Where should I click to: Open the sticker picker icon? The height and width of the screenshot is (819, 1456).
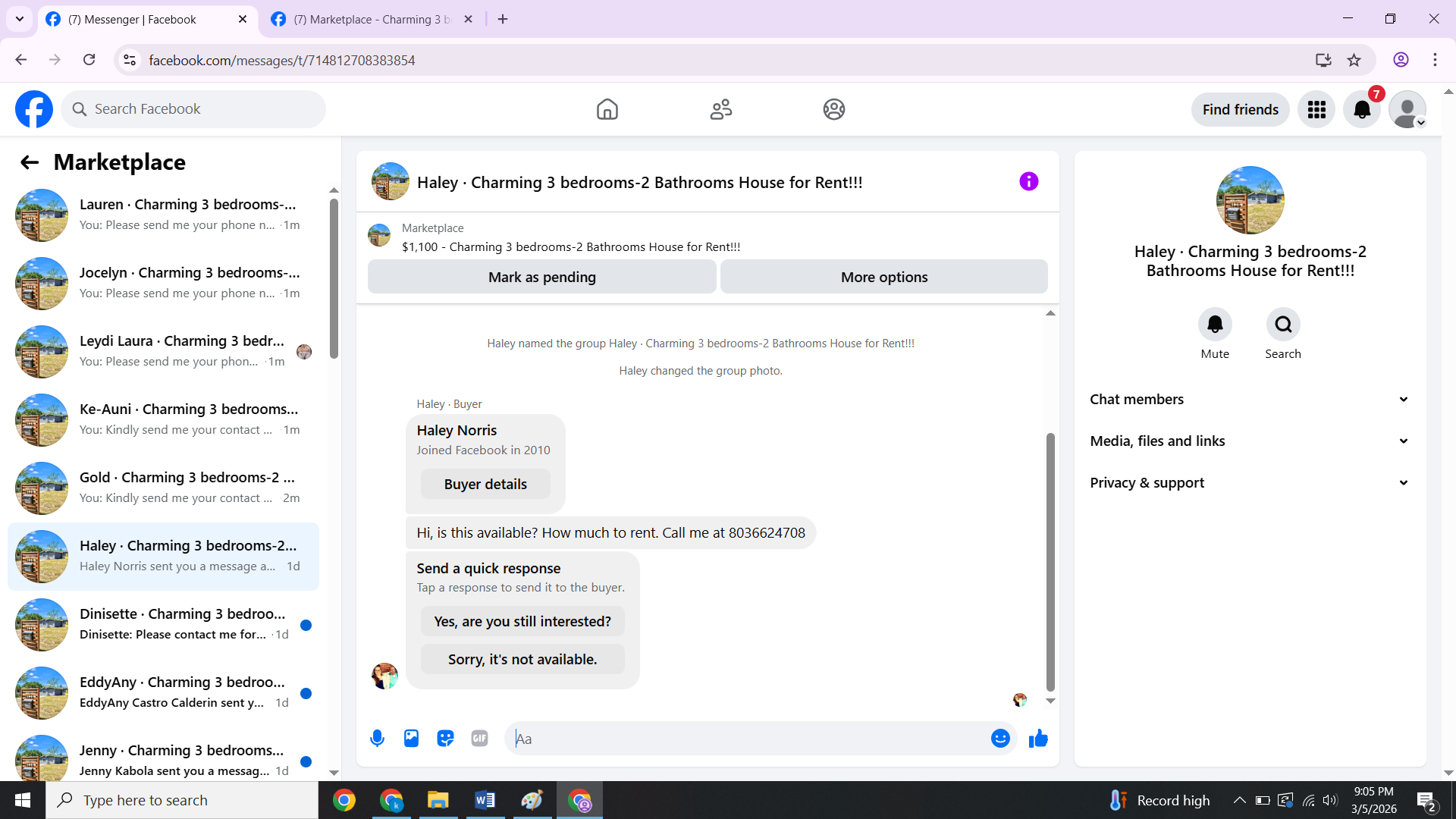[x=445, y=738]
